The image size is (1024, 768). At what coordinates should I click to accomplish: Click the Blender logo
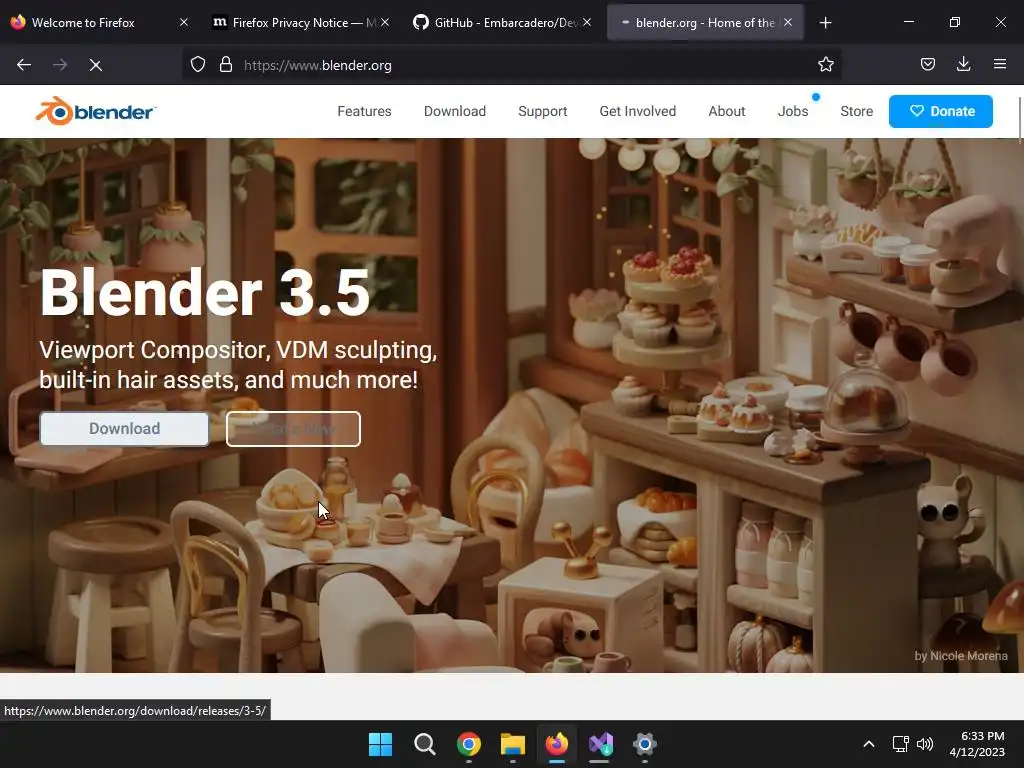coord(95,111)
